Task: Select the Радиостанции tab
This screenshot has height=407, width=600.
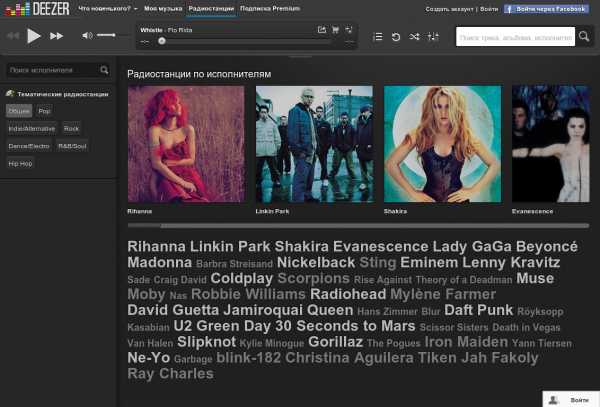Action: 211,8
